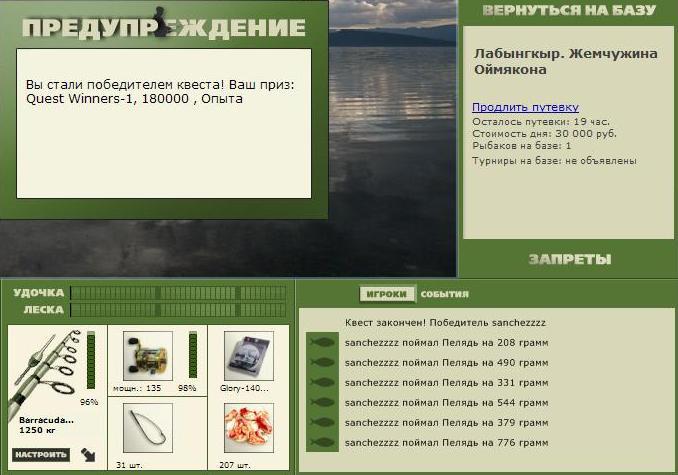Screen dimensions: 678x475
Task: Click the Пелядь на 331 грамм log entry
Action: click(446, 383)
